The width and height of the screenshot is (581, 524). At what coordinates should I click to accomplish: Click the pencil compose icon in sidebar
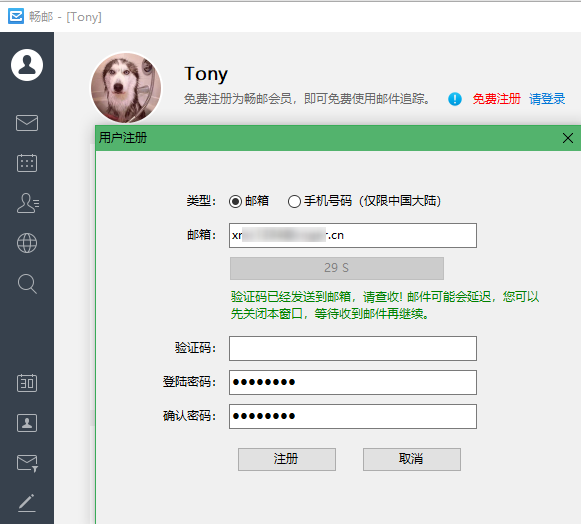coord(27,503)
